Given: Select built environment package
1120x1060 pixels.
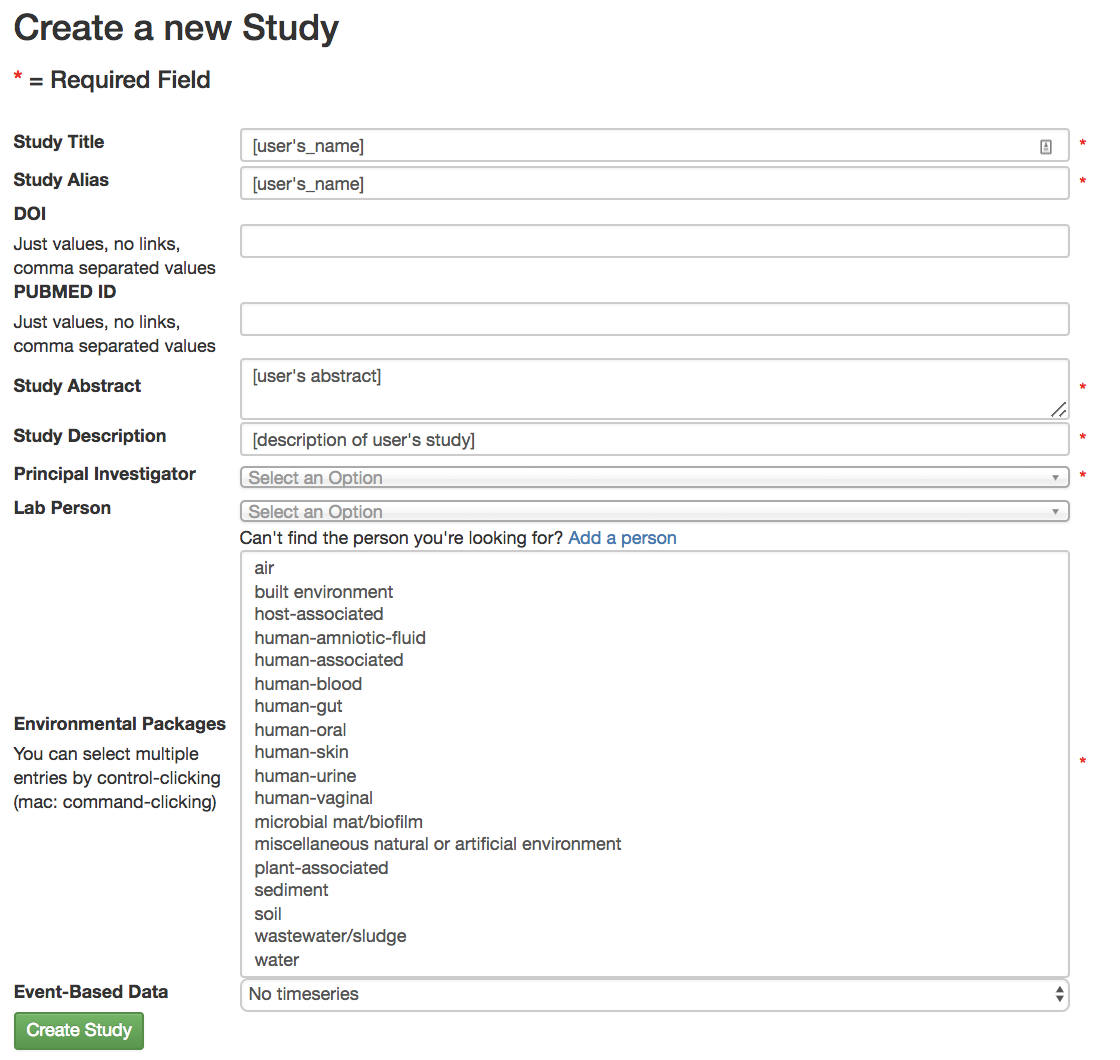Looking at the screenshot, I should (x=324, y=591).
